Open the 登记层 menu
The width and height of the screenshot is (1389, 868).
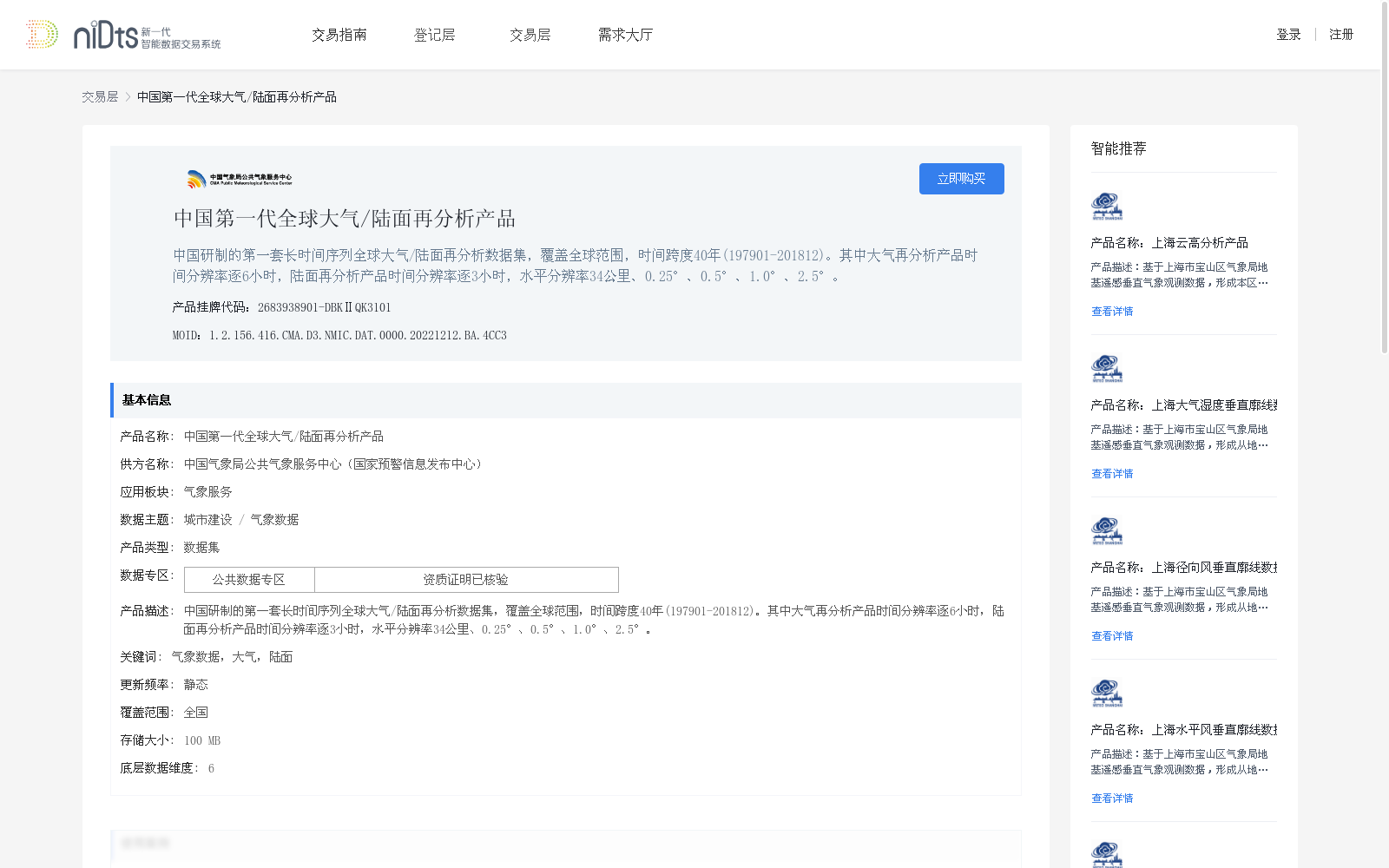tap(435, 35)
